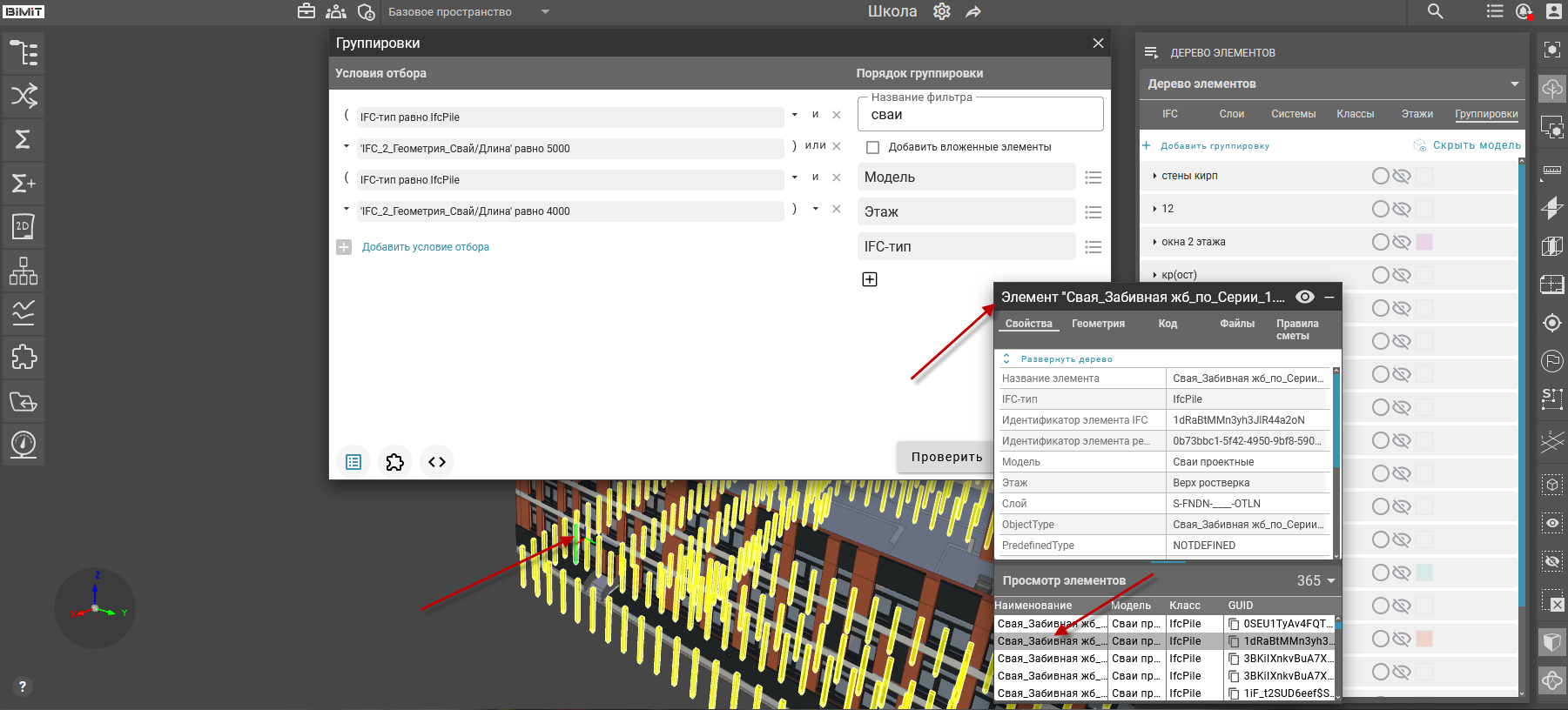Viewport: 1568px width, 710px height.
Task: Open the 2D drawing sheet tool
Action: (24, 227)
